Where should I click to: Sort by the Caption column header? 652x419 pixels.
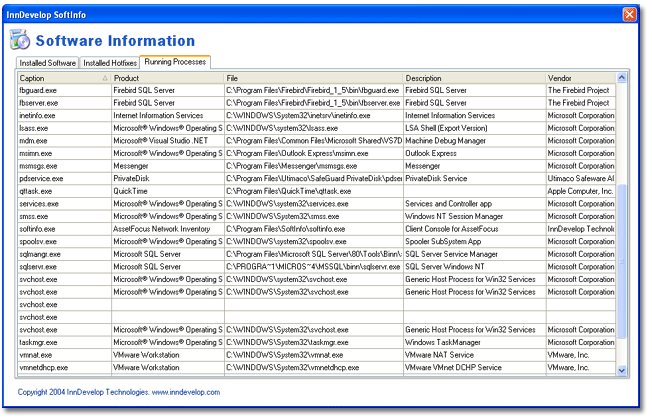point(64,78)
